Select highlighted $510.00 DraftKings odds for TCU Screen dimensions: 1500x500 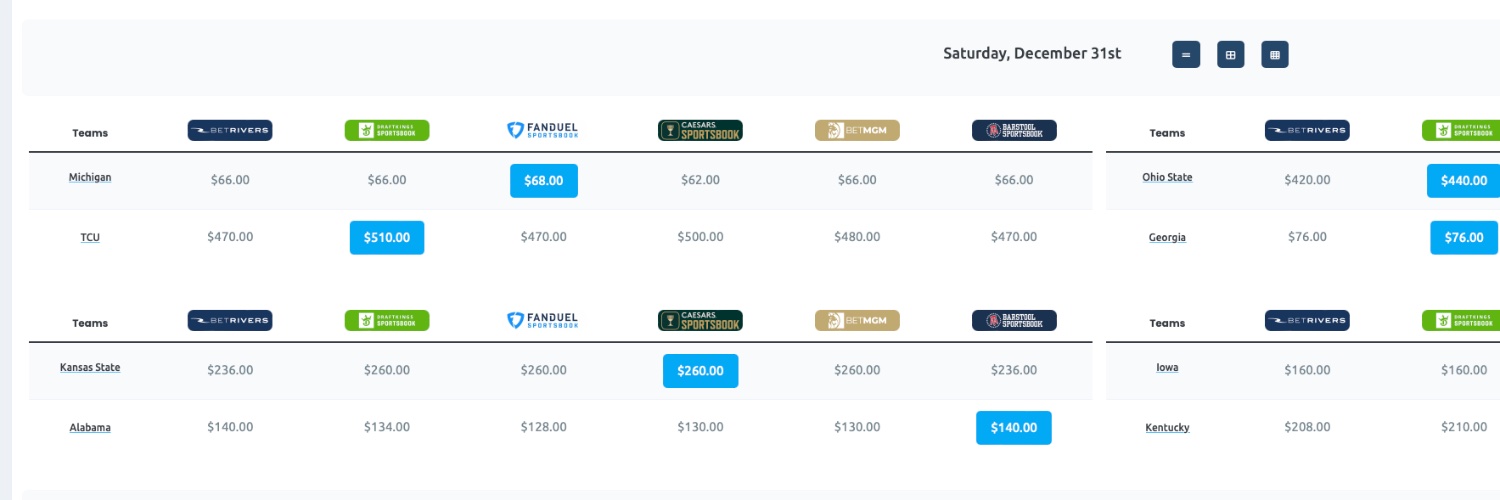pyautogui.click(x=387, y=237)
